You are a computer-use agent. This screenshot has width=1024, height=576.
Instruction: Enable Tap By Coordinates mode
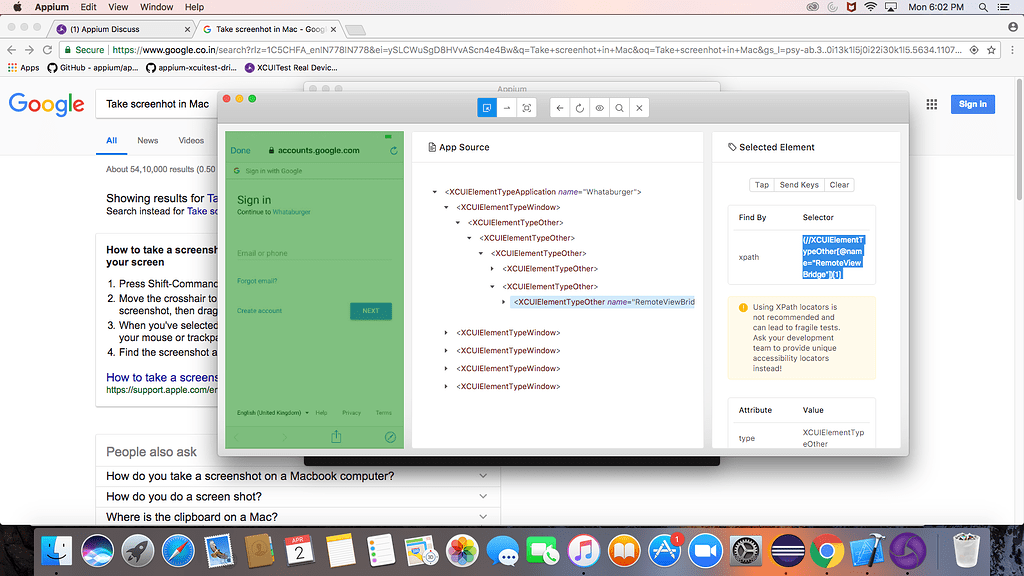[527, 108]
